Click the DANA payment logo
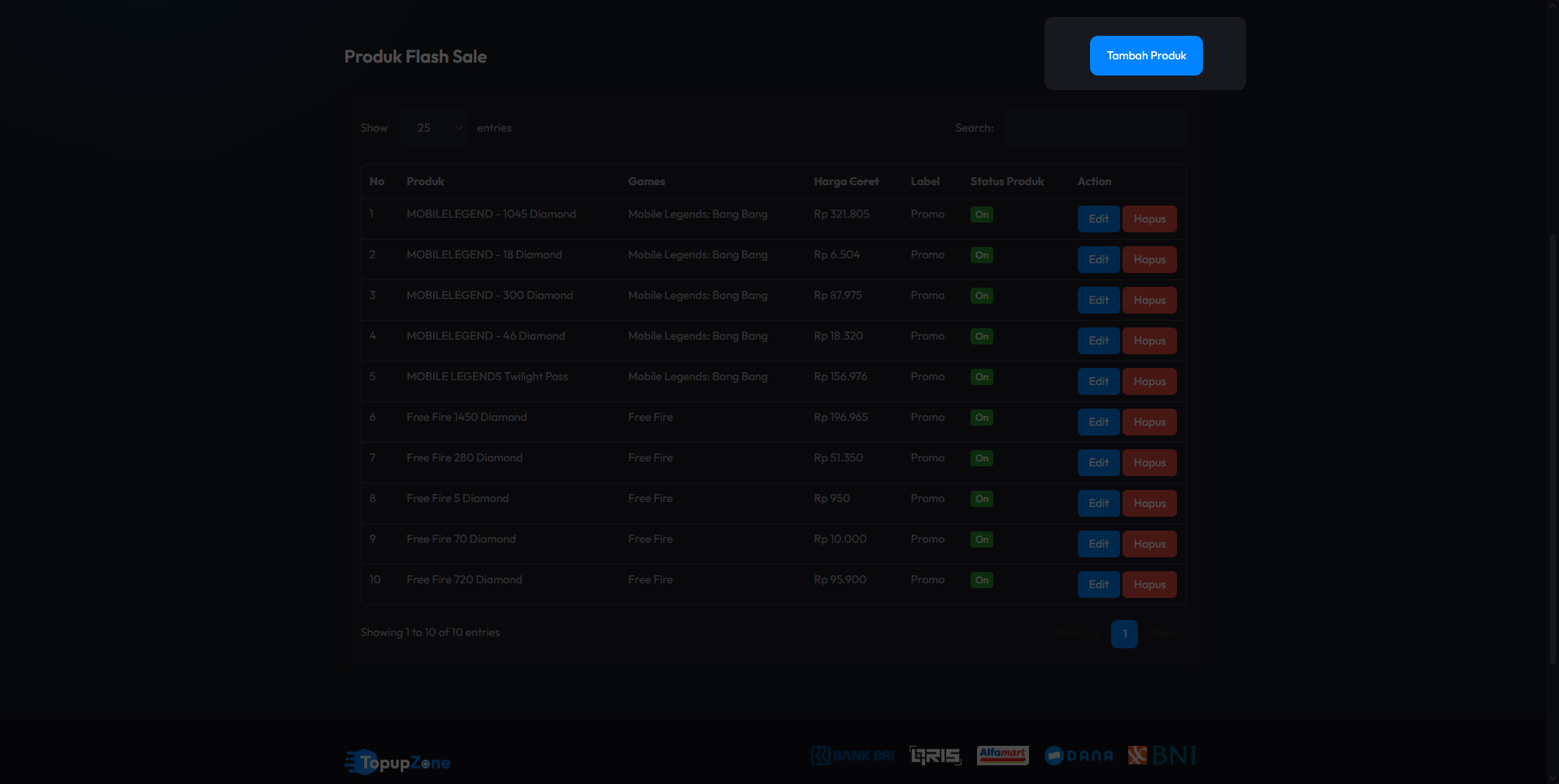1559x784 pixels. pos(1079,756)
